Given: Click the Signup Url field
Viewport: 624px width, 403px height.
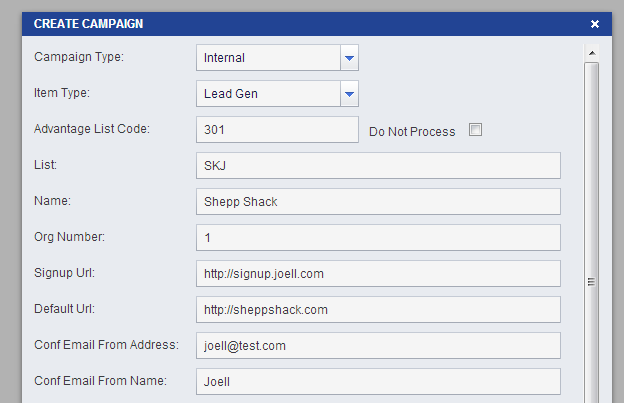Looking at the screenshot, I should click(378, 274).
